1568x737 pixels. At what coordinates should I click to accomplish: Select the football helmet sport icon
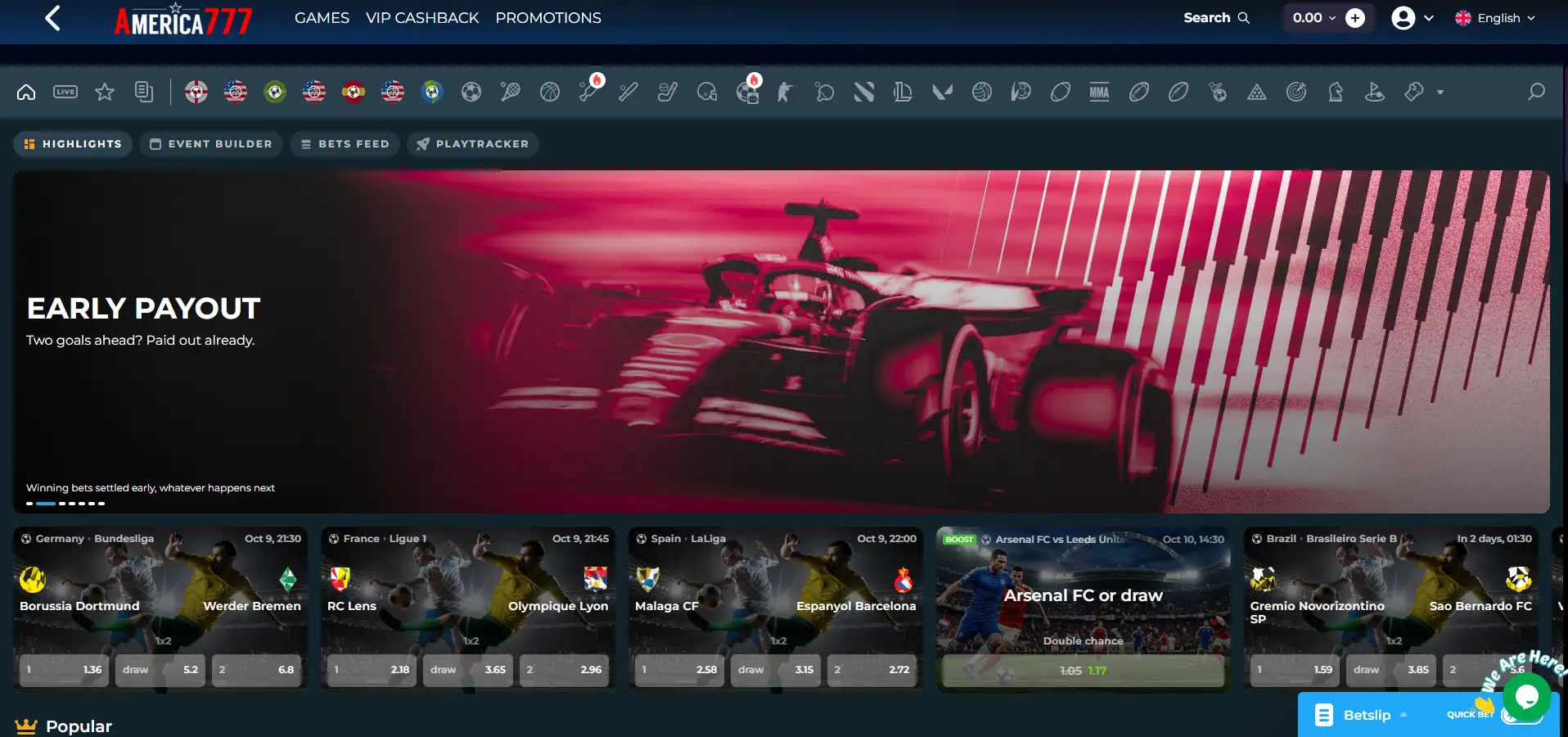click(x=707, y=92)
